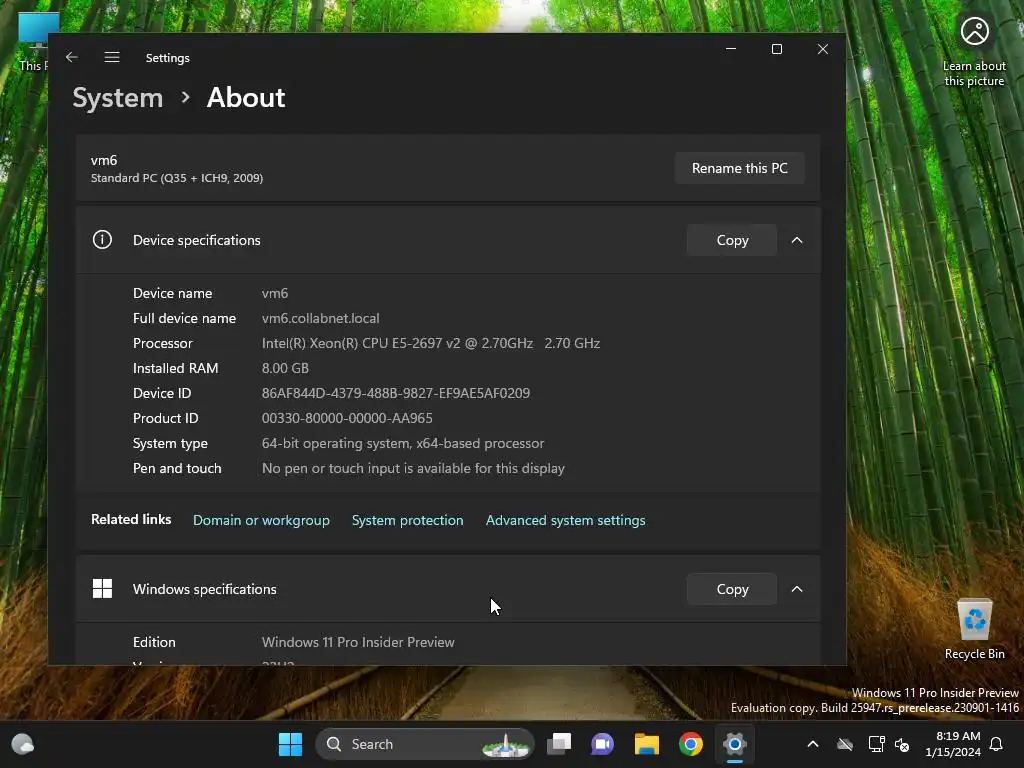Click the taskbar Search box
The height and width of the screenshot is (768, 1024).
tap(426, 744)
